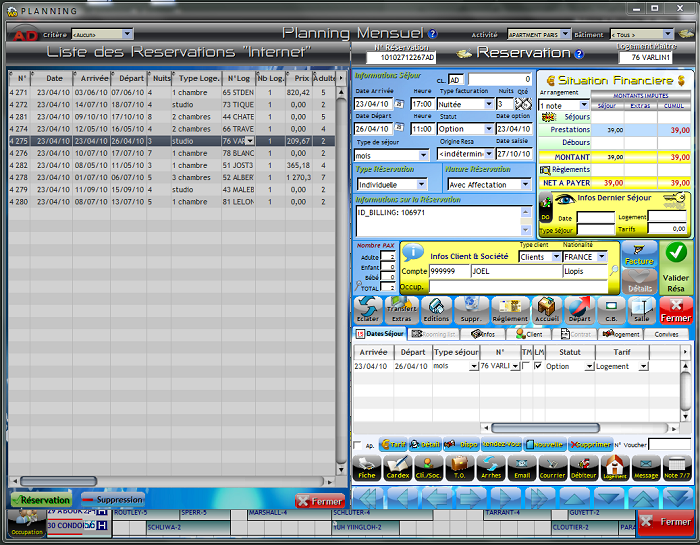
Task: Expand the Nationalité FRANCE dropdown
Action: coord(601,257)
